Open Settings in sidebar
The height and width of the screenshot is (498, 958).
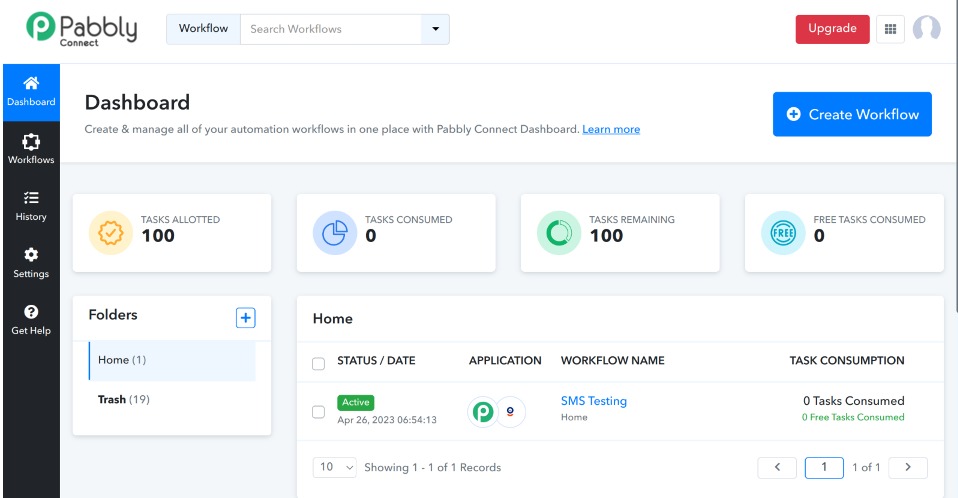[31, 263]
